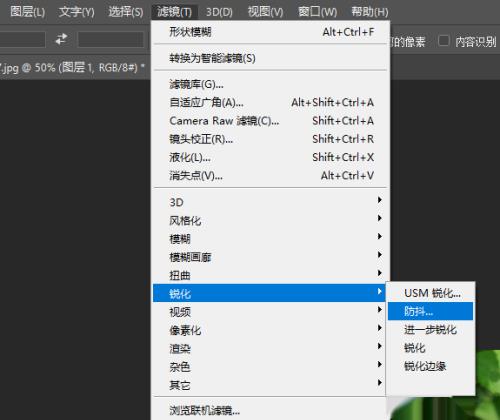This screenshot has width=500, height=420.
Task: Expand the 3D filter submenu
Action: click(x=269, y=202)
